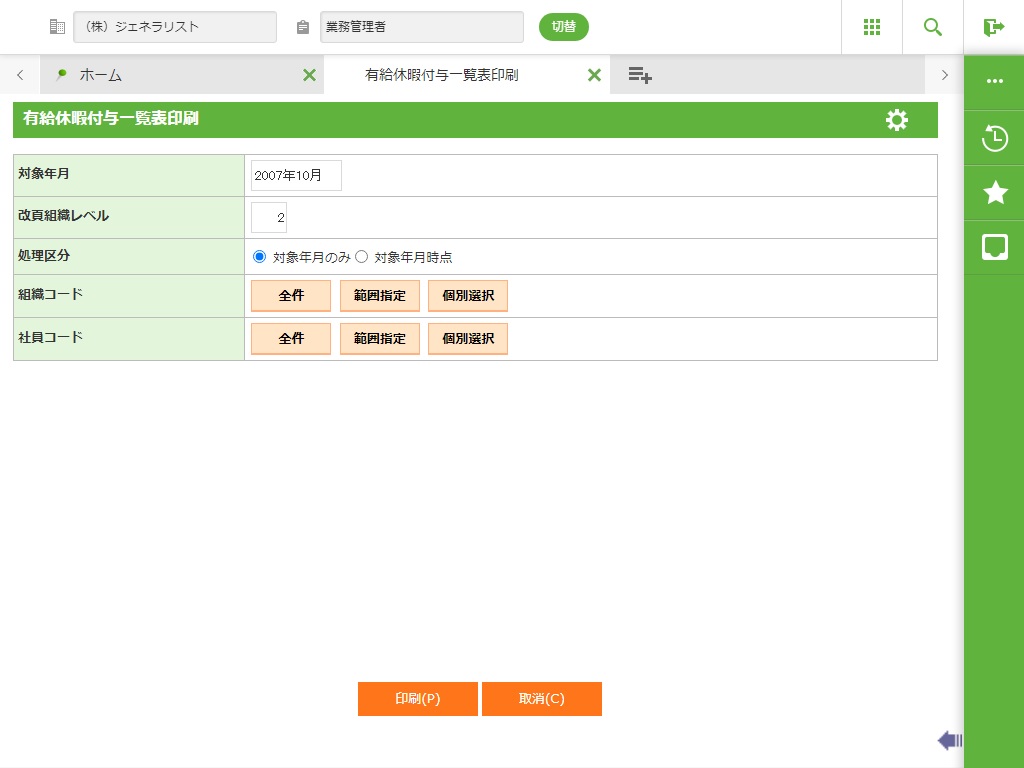
Task: Select the 対象年月のみ radio button
Action: (x=260, y=257)
